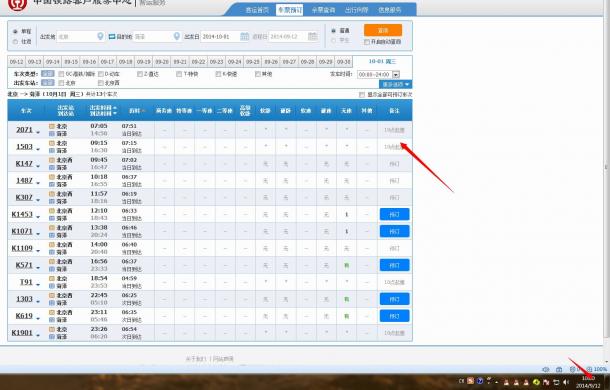Click the departure station location pin icon
610x390 pixels.
pyautogui.click(x=100, y=37)
